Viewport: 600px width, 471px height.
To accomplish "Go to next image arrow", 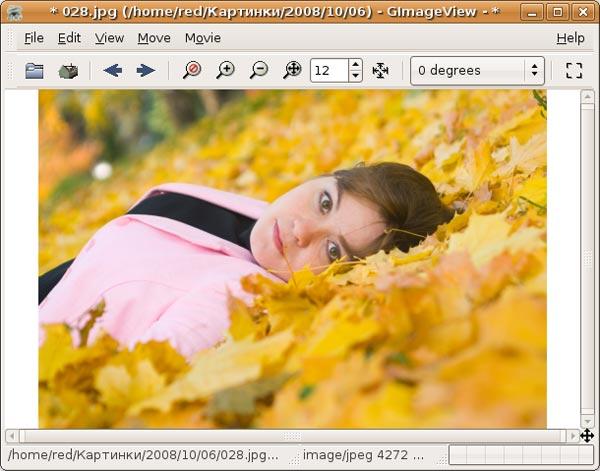I will (x=146, y=70).
